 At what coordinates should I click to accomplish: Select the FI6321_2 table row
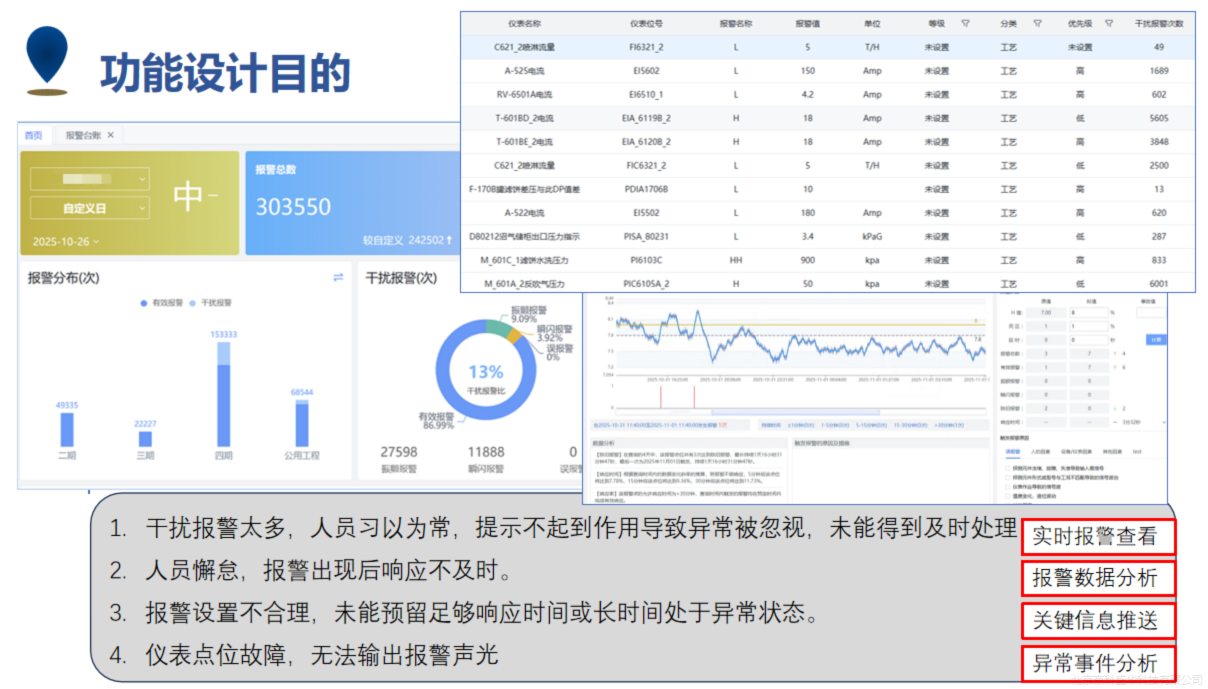(828, 47)
